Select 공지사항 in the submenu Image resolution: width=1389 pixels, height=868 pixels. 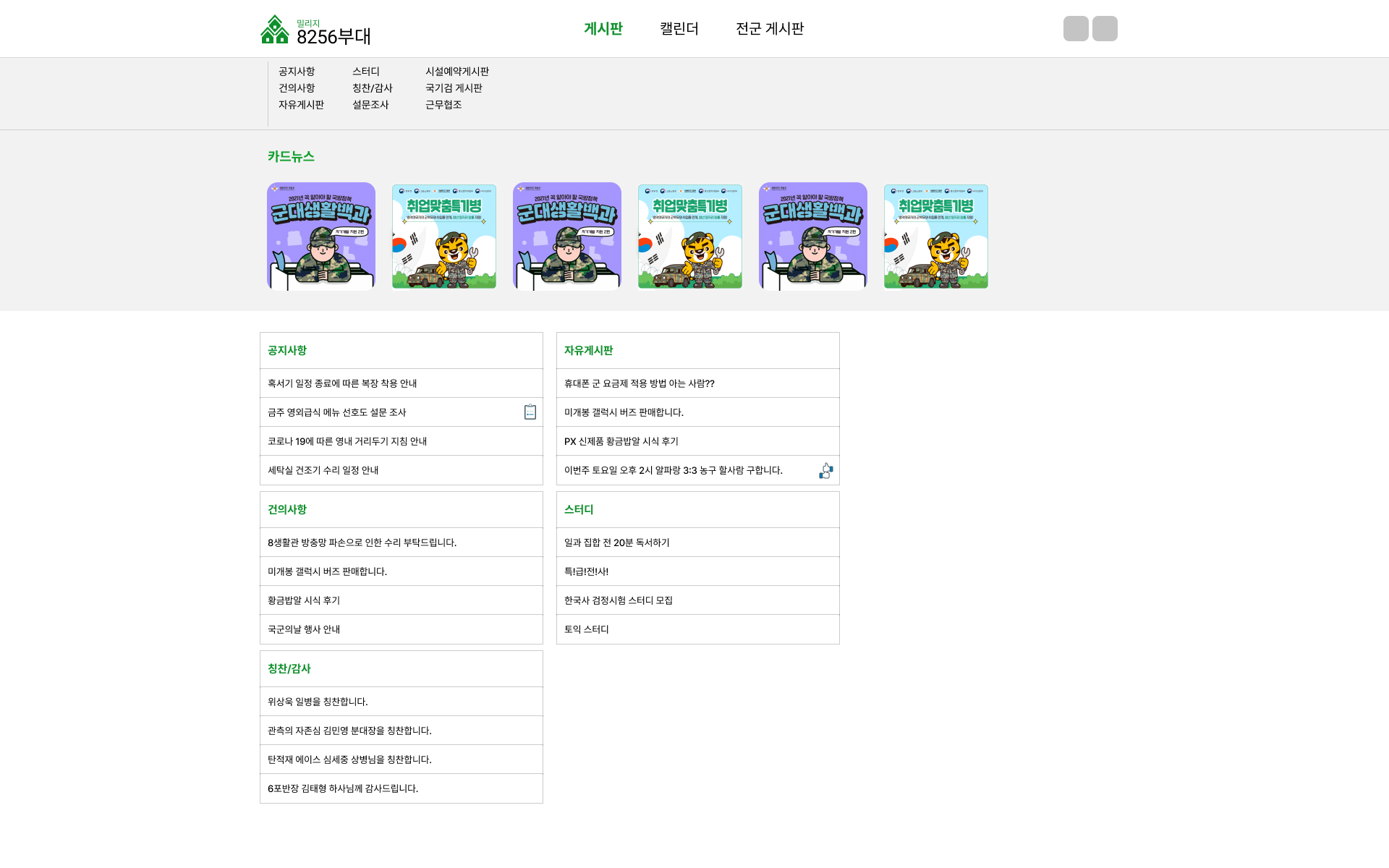click(297, 72)
